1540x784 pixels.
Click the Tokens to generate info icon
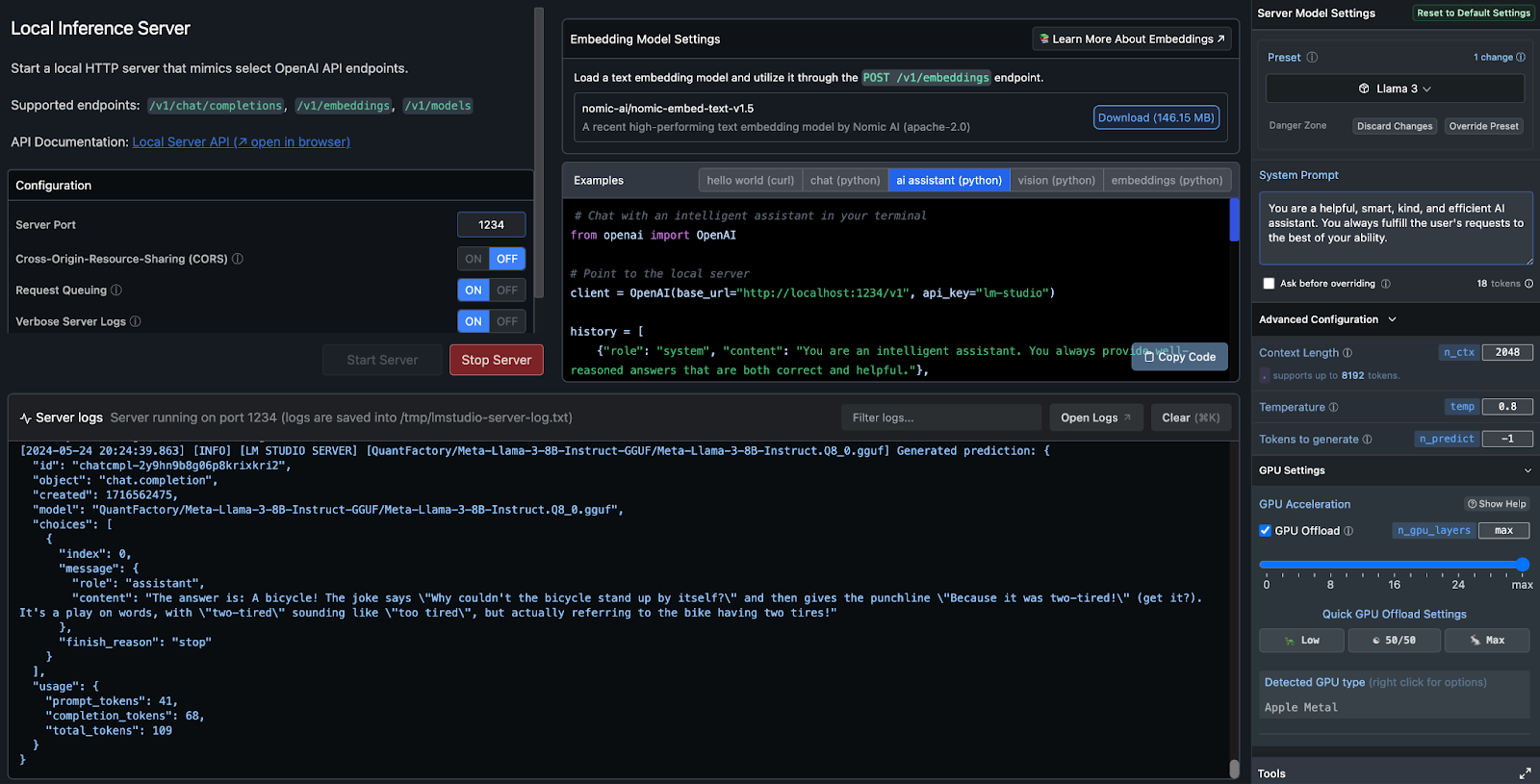tap(1367, 440)
